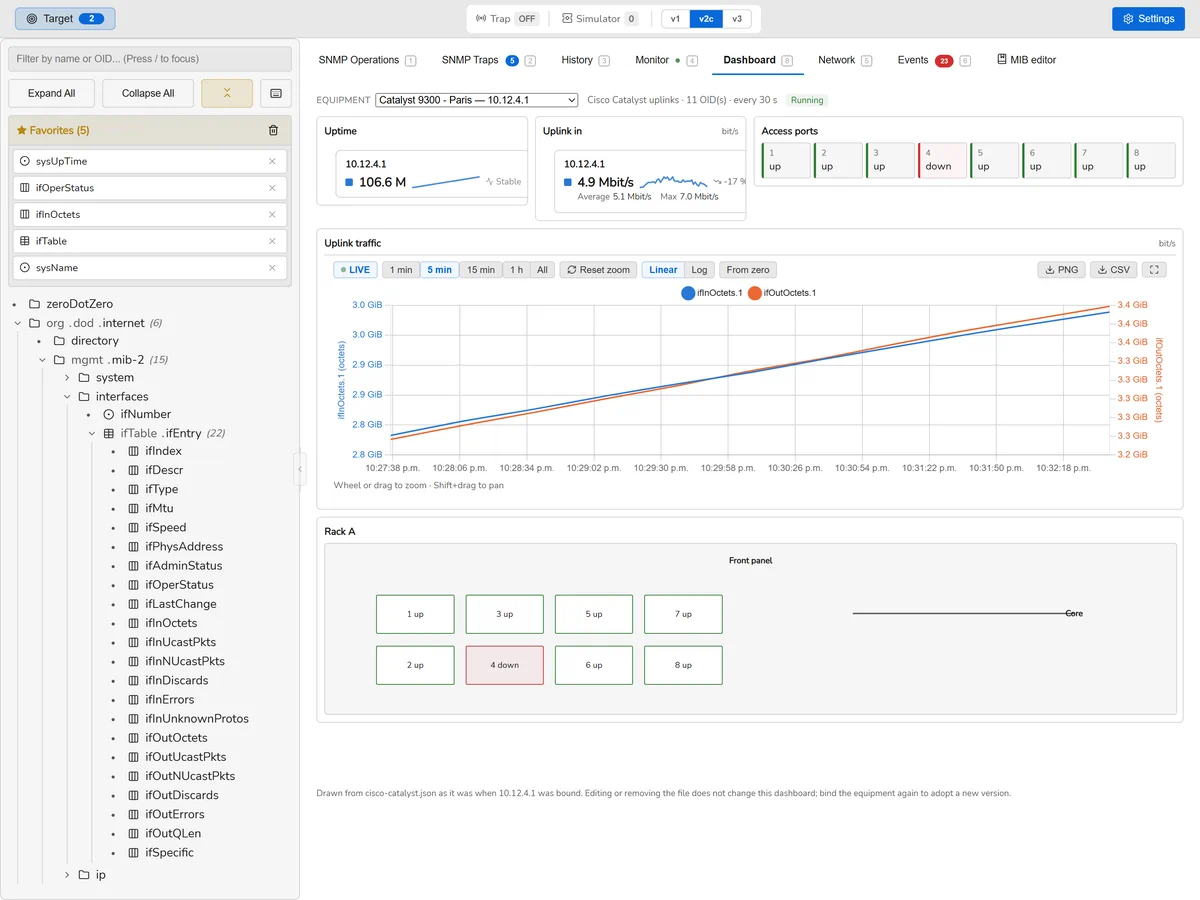
Task: Open the Network tab
Action: (x=845, y=60)
